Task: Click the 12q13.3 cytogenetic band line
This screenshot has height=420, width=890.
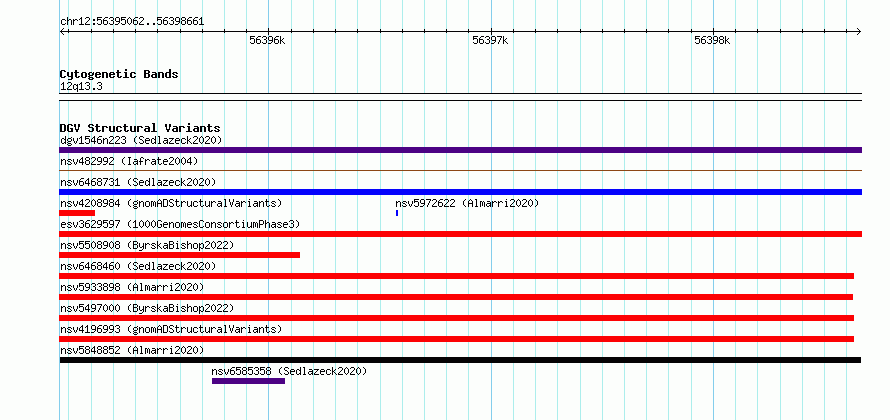Action: click(460, 97)
